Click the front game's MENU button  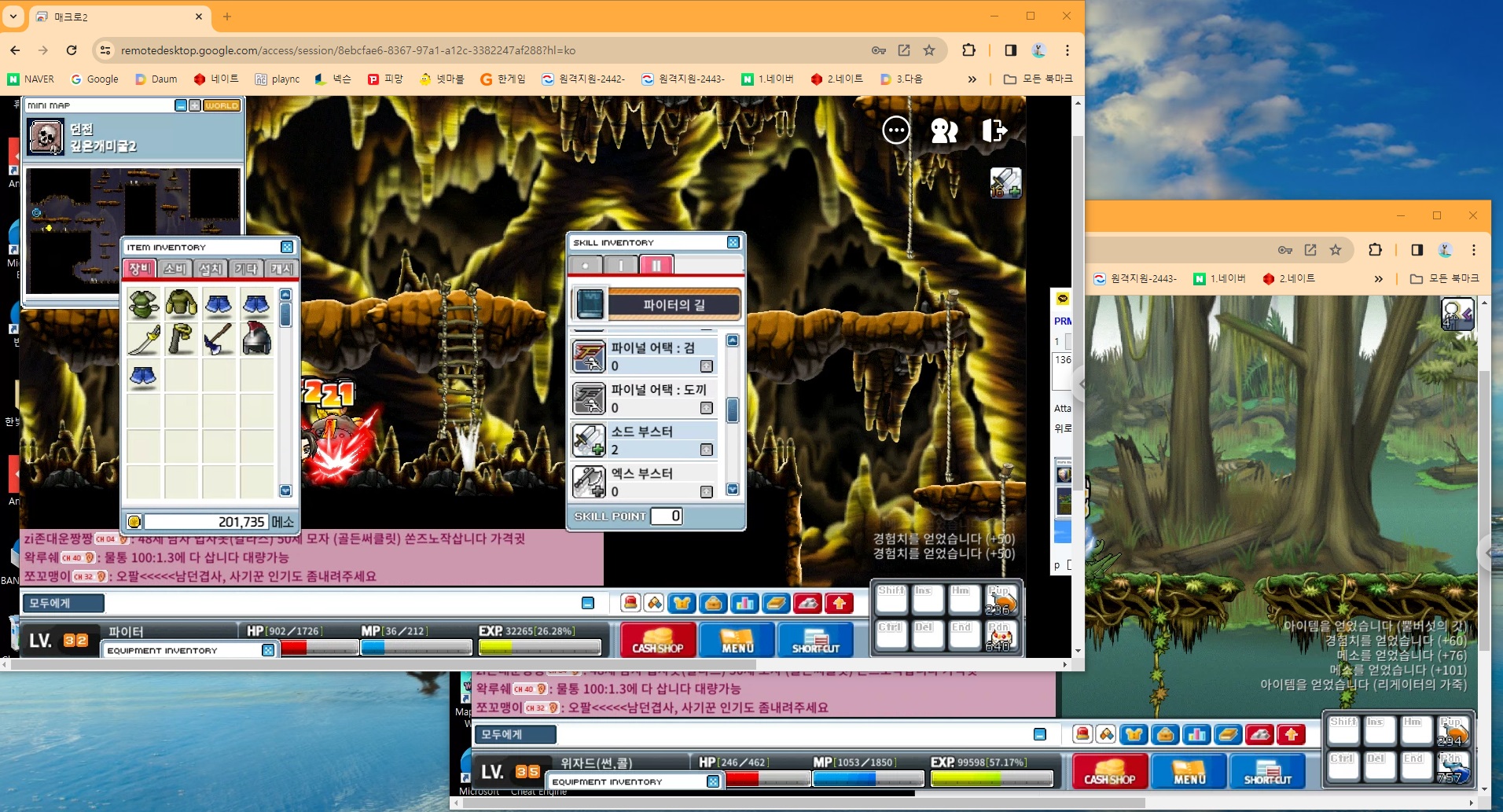pos(737,640)
